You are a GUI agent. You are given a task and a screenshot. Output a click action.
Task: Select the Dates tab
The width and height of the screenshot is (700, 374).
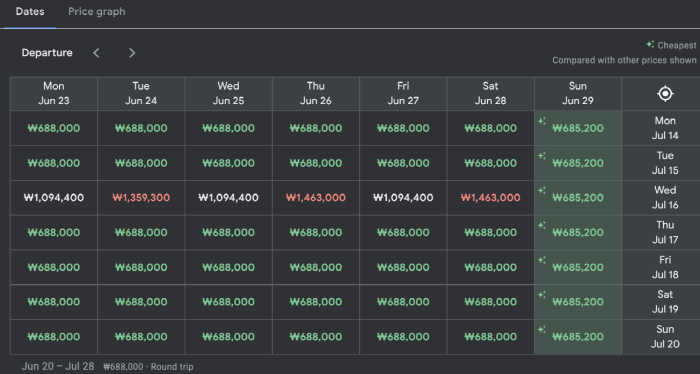[30, 12]
